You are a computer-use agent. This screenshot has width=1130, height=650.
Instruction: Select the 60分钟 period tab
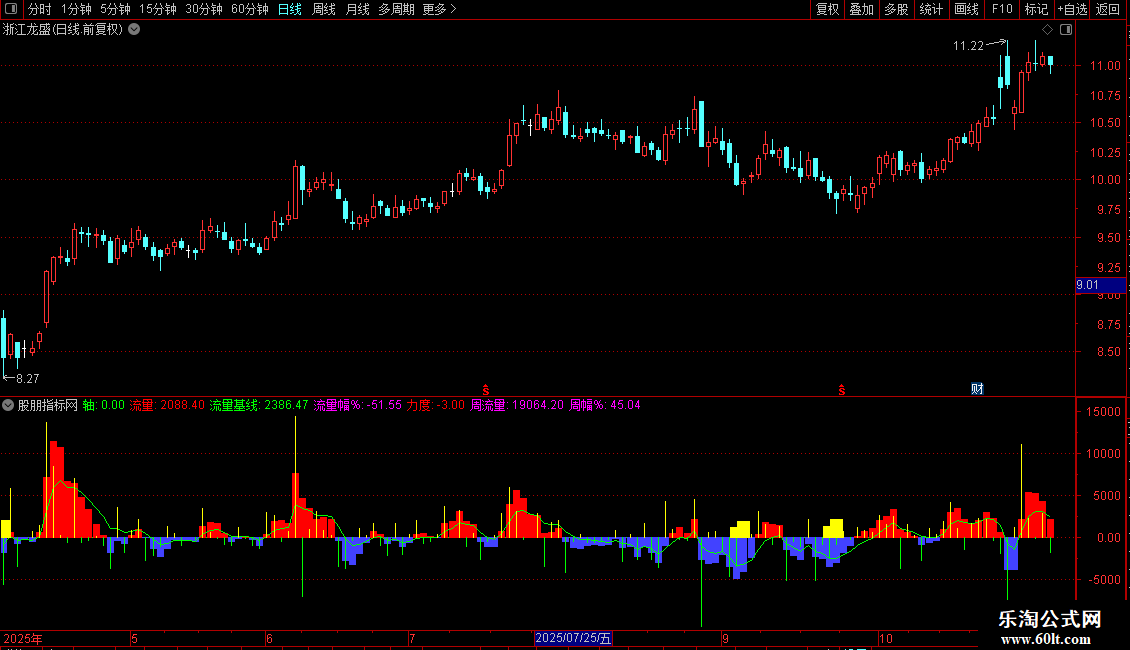(x=250, y=9)
